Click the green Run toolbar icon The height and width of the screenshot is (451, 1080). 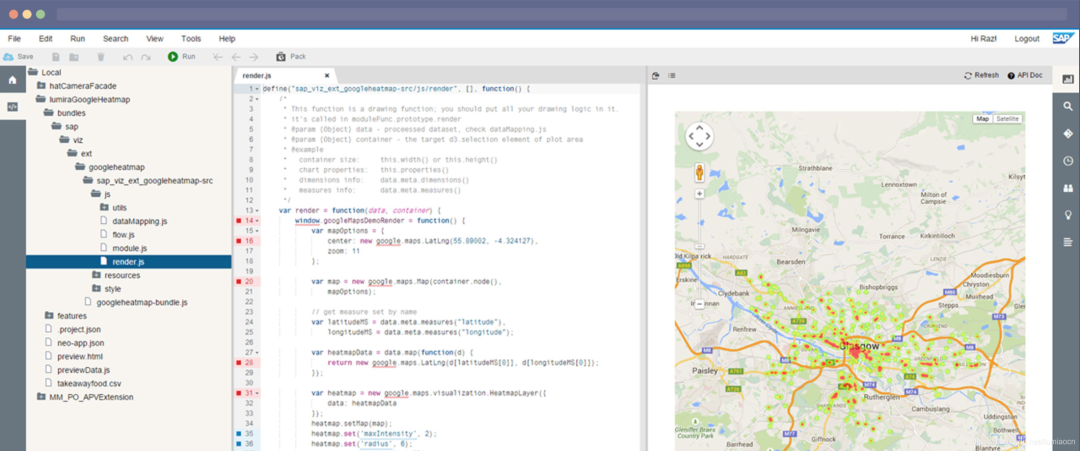(x=173, y=57)
